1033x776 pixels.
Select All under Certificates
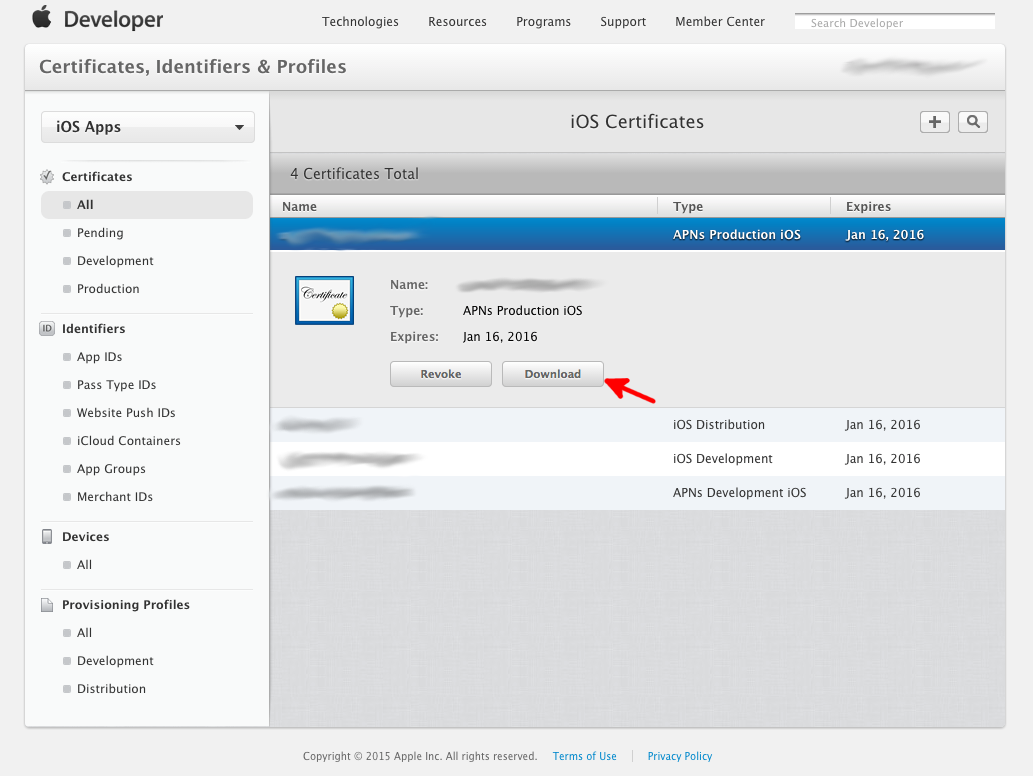[x=147, y=205]
